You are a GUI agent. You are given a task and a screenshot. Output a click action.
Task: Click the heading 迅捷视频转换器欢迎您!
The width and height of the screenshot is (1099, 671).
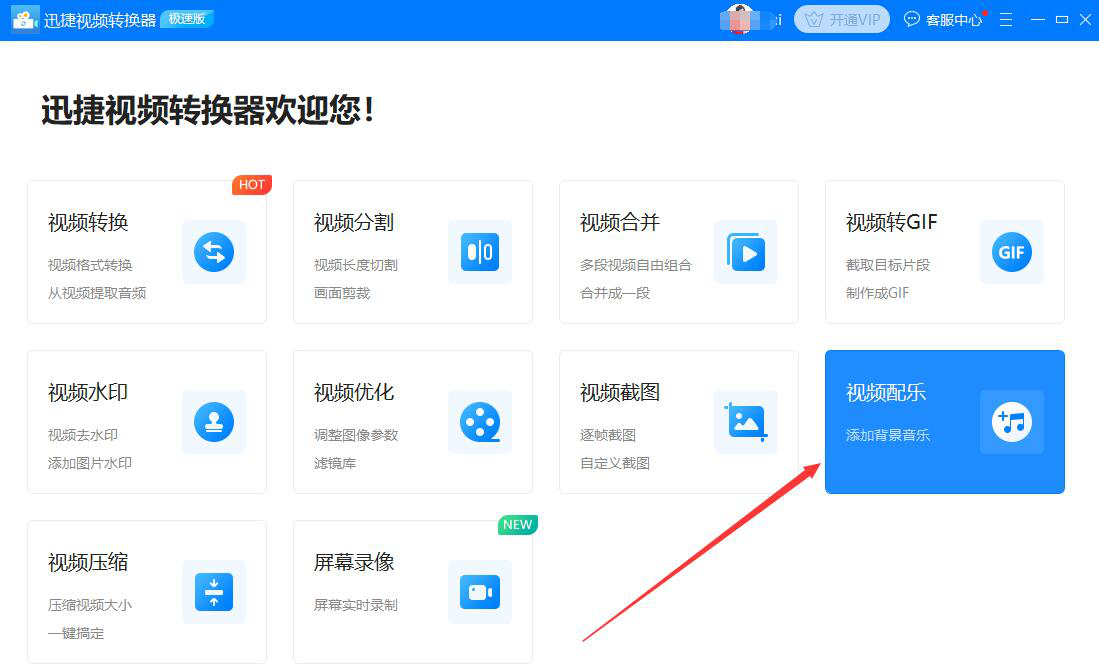207,110
